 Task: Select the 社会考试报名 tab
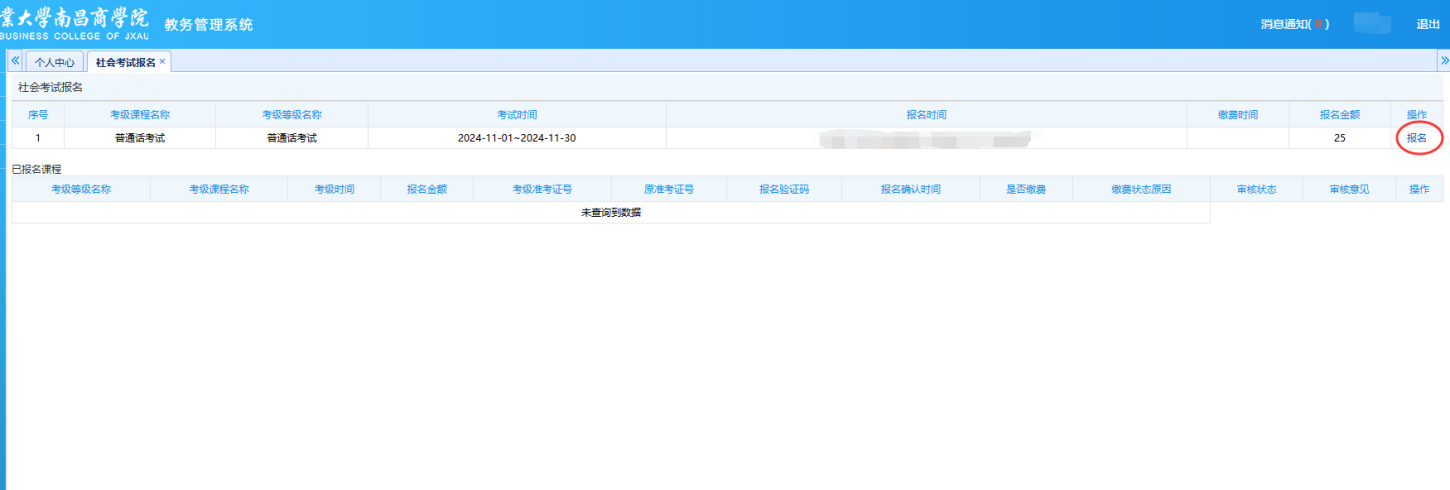coord(125,62)
